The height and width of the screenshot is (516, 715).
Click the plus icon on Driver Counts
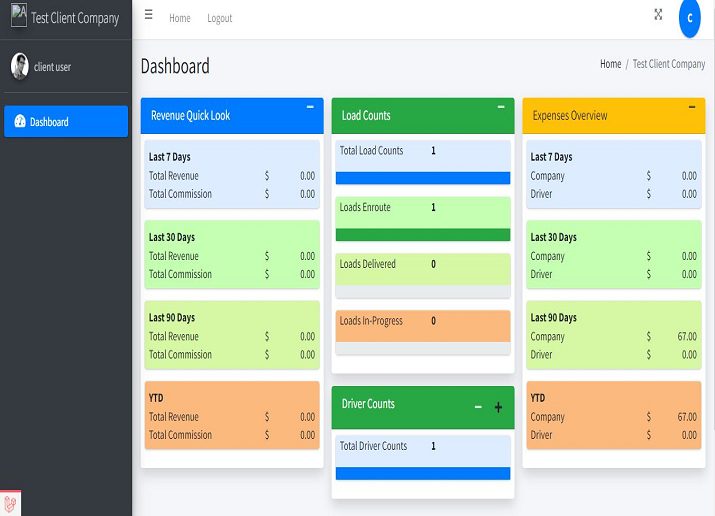click(499, 407)
